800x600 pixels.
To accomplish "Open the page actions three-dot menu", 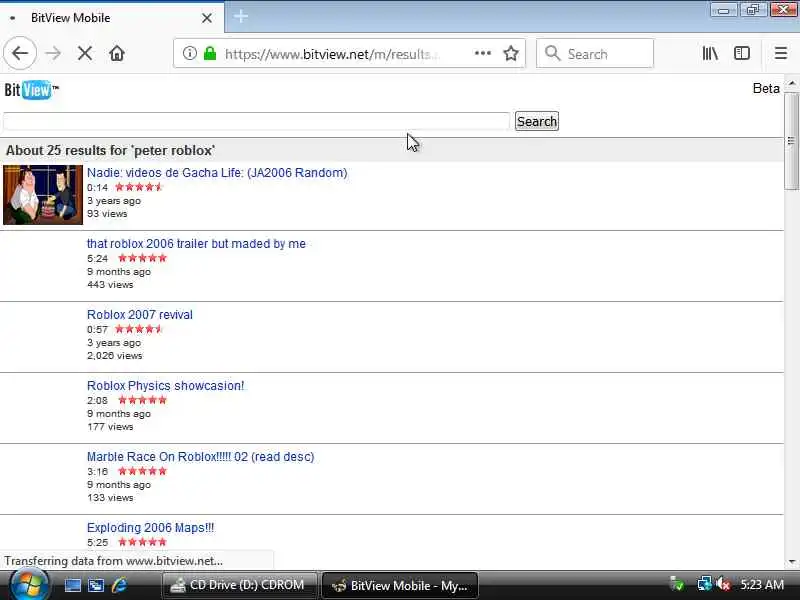I will click(x=483, y=53).
